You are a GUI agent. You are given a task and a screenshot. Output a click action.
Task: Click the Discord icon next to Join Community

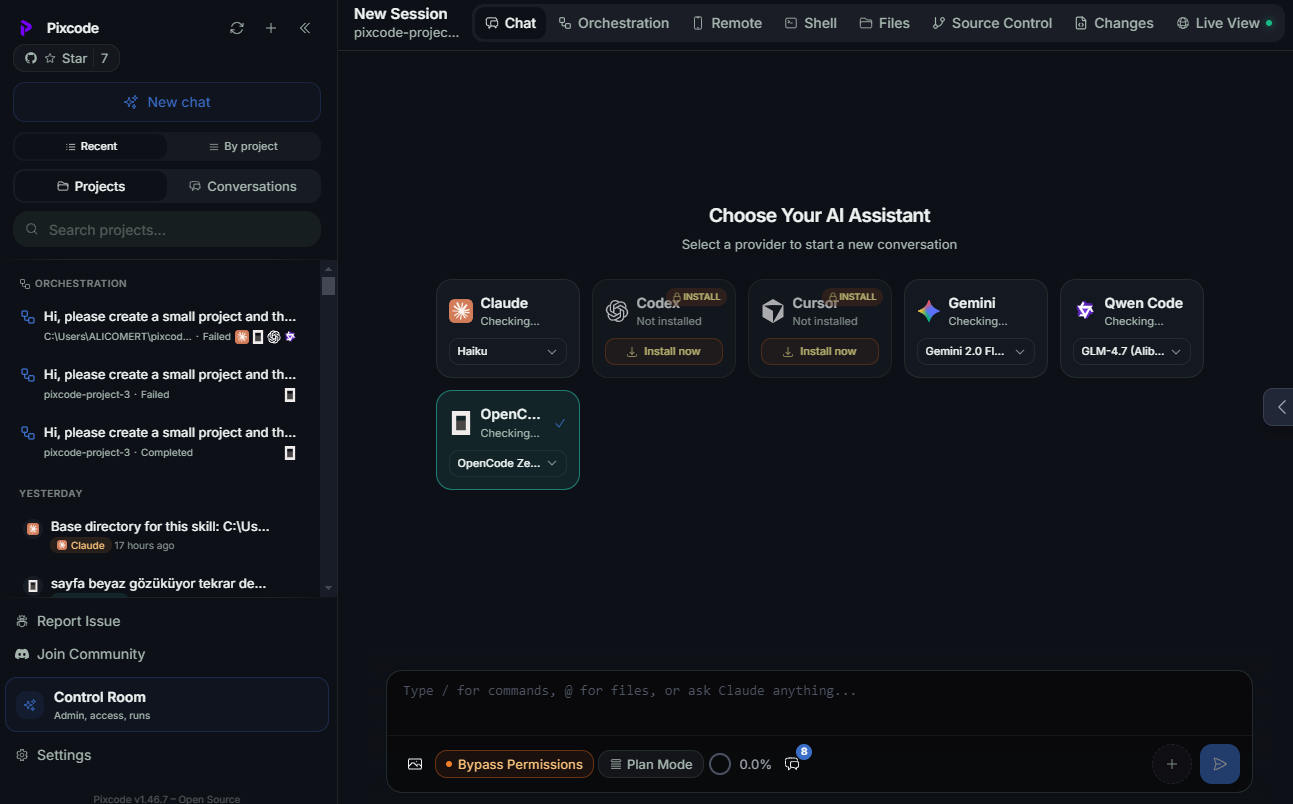pyautogui.click(x=22, y=654)
